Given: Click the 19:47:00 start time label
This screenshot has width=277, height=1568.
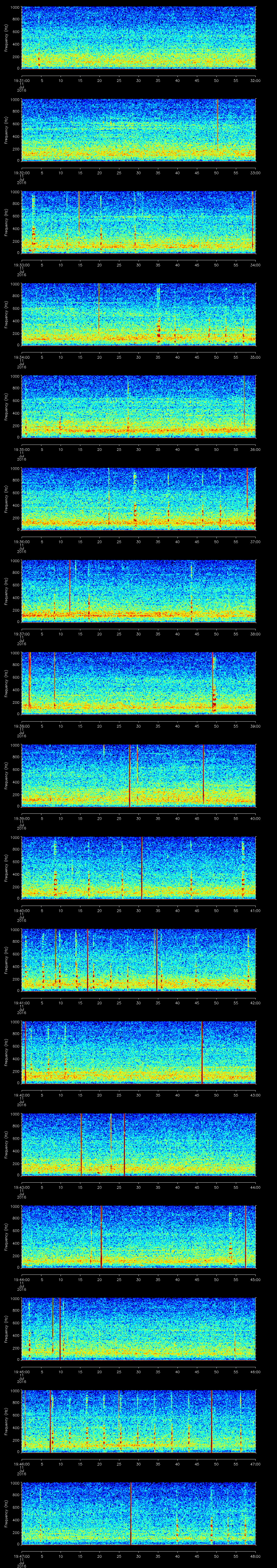Looking at the screenshot, I should [x=21, y=1556].
